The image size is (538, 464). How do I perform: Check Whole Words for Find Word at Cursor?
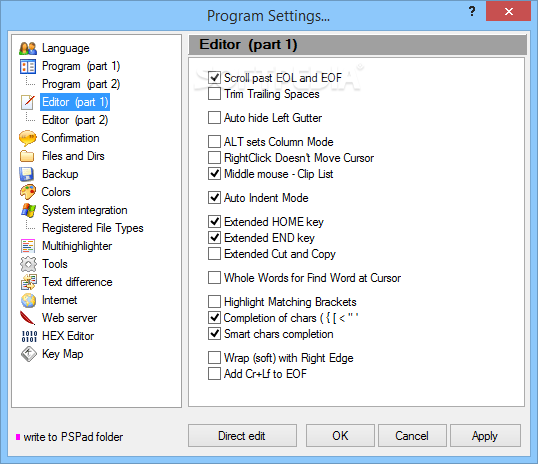click(214, 278)
